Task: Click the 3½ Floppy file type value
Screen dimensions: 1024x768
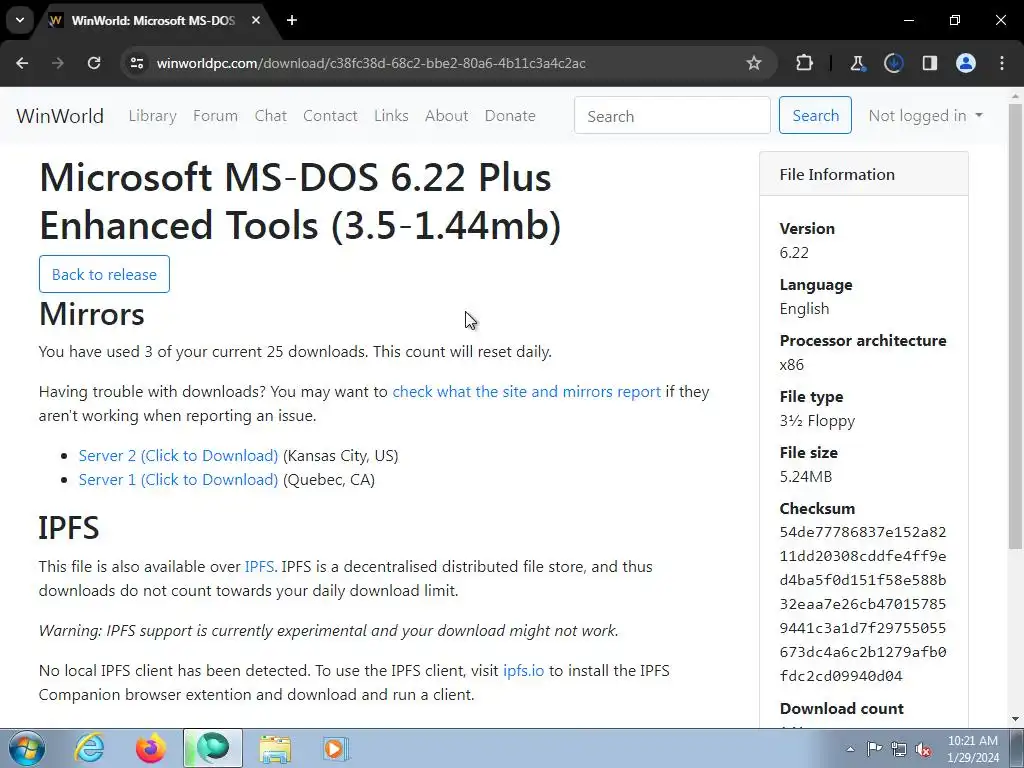Action: [817, 421]
